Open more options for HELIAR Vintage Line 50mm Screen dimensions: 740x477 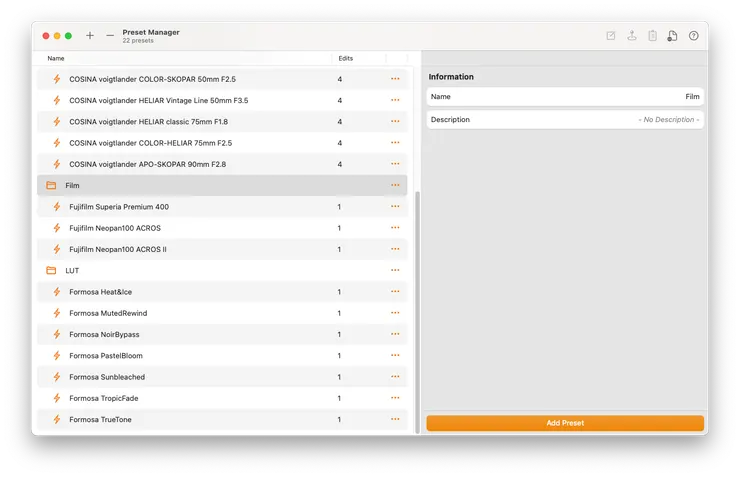(395, 100)
